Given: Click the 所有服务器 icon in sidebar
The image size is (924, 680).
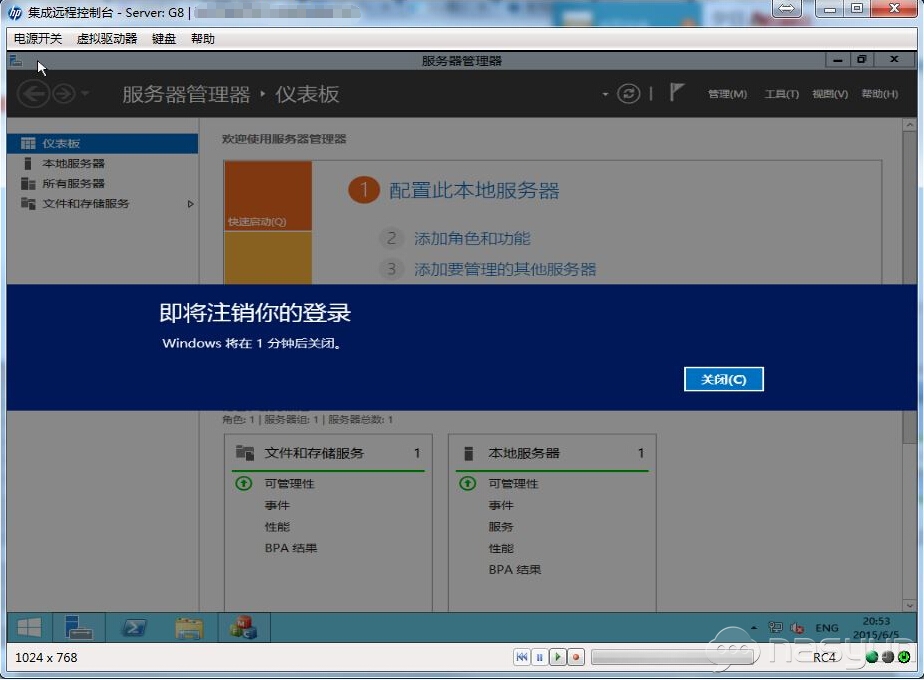Looking at the screenshot, I should 28,183.
